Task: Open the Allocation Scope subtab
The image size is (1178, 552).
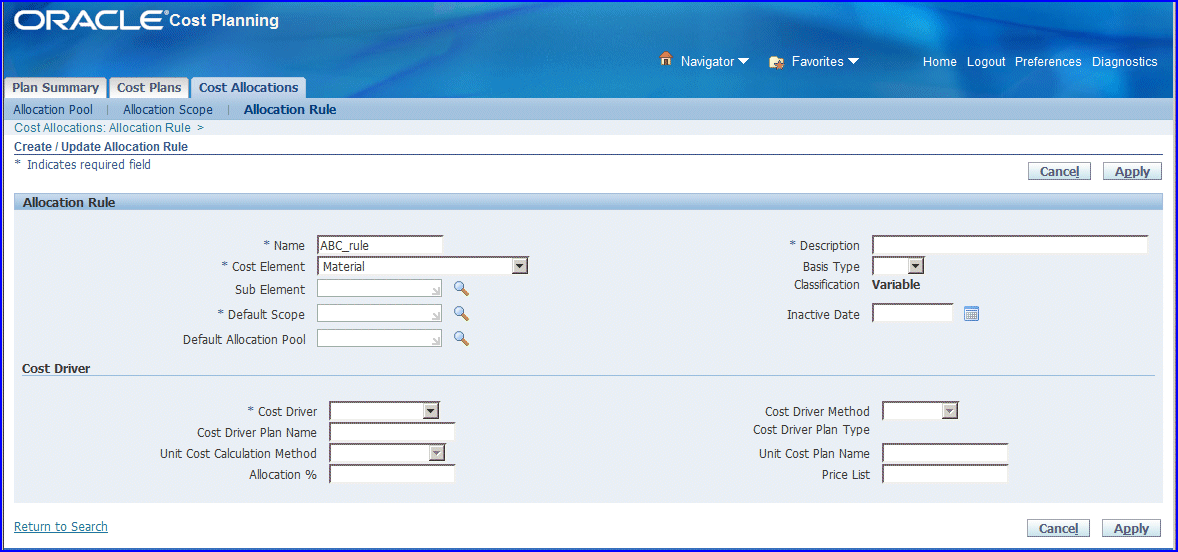Action: click(168, 110)
